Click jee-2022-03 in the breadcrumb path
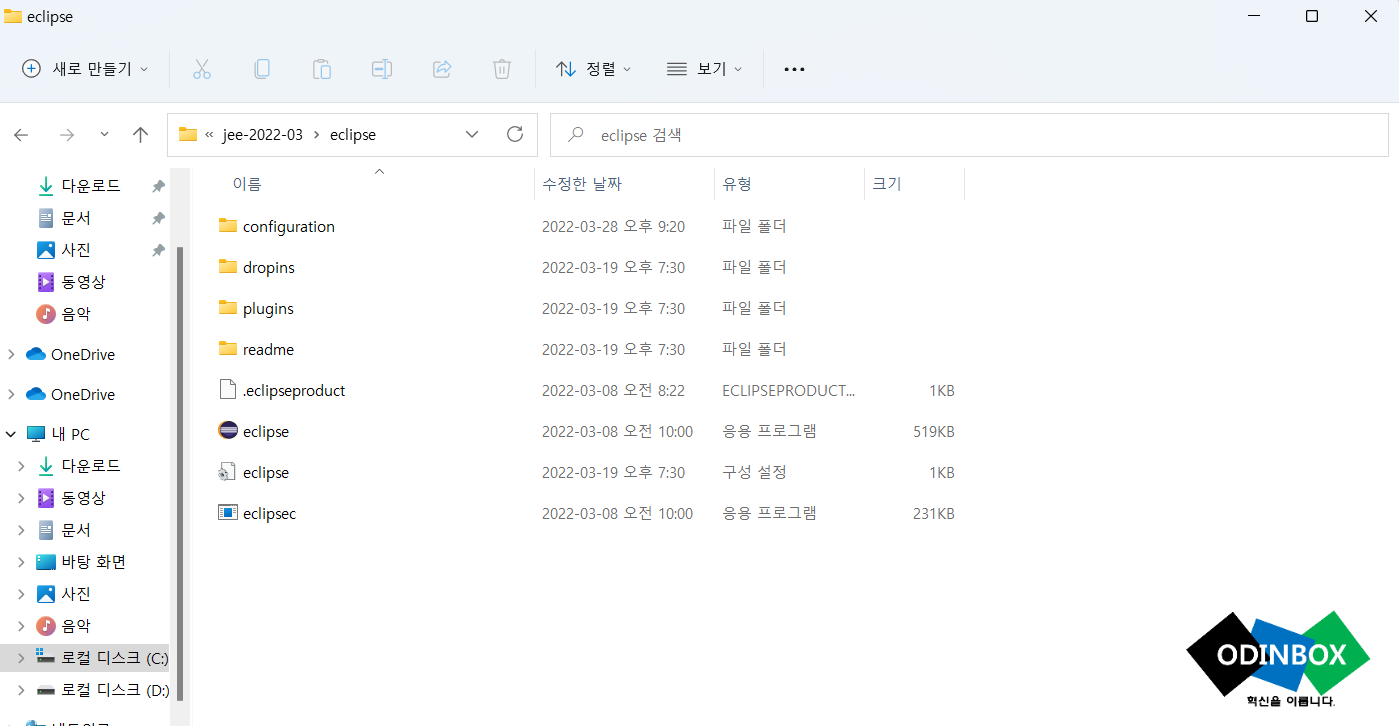Viewport: 1399px width, 726px height. point(262,134)
